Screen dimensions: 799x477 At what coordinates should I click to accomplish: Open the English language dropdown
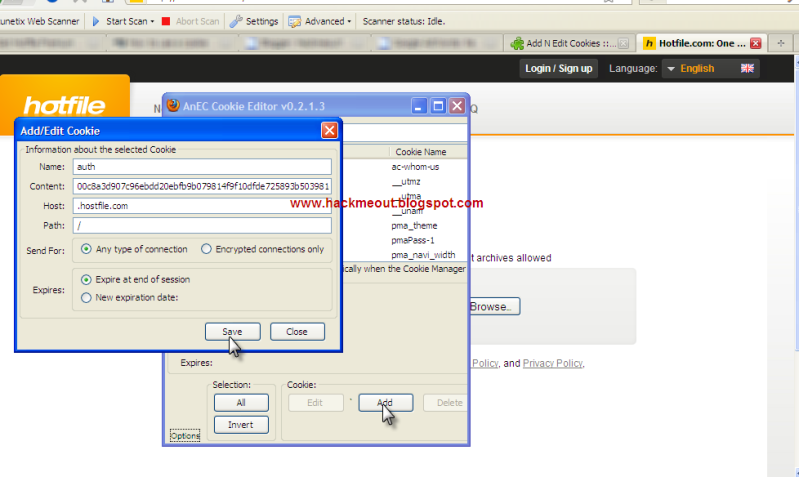pyautogui.click(x=710, y=68)
